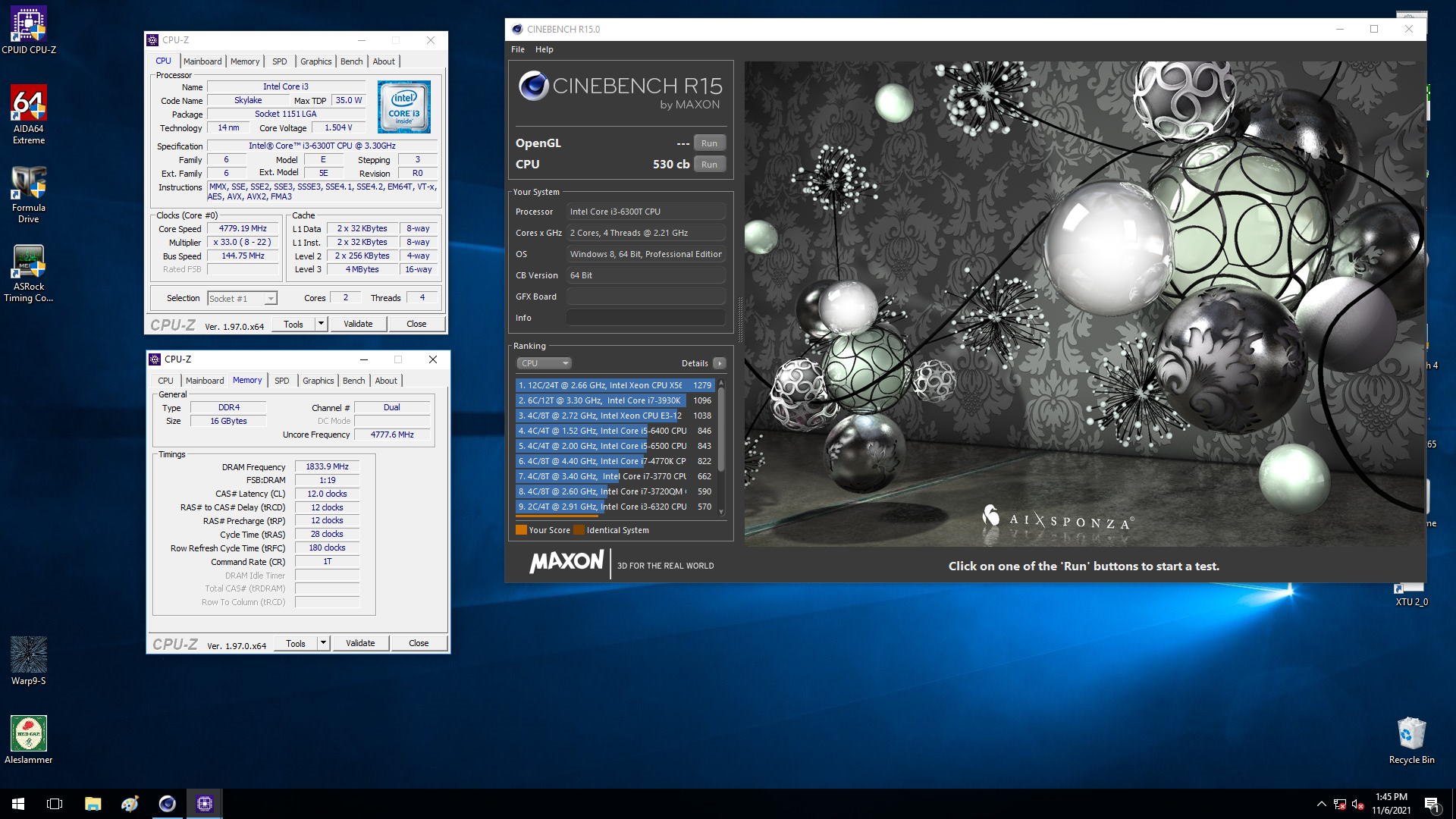Open the ASRock Timing Configurator desktop icon
The height and width of the screenshot is (819, 1456).
[29, 274]
